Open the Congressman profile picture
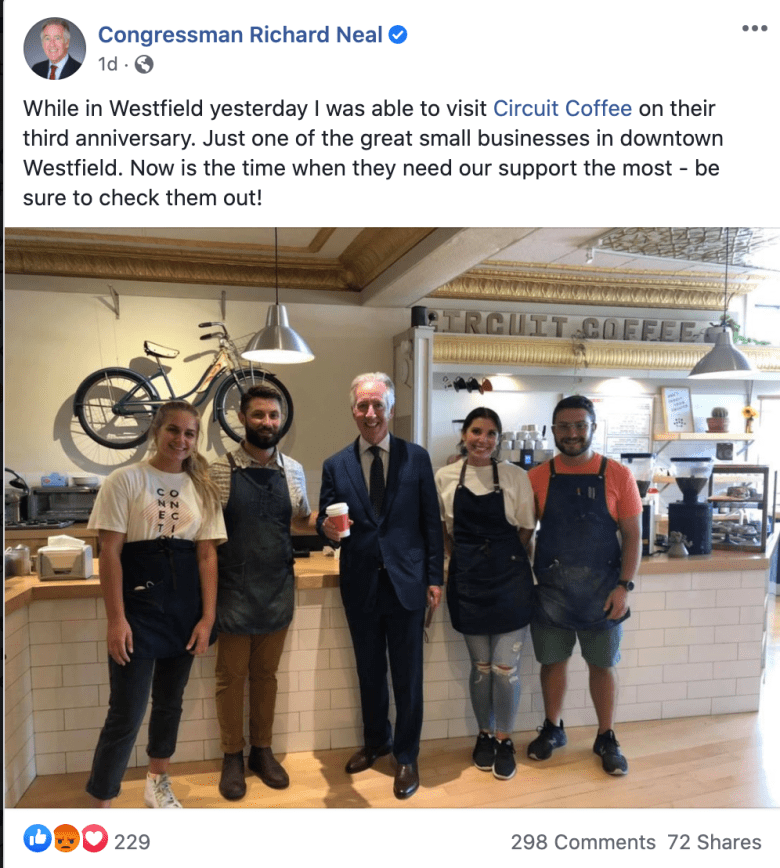This screenshot has width=780, height=868. point(54,49)
